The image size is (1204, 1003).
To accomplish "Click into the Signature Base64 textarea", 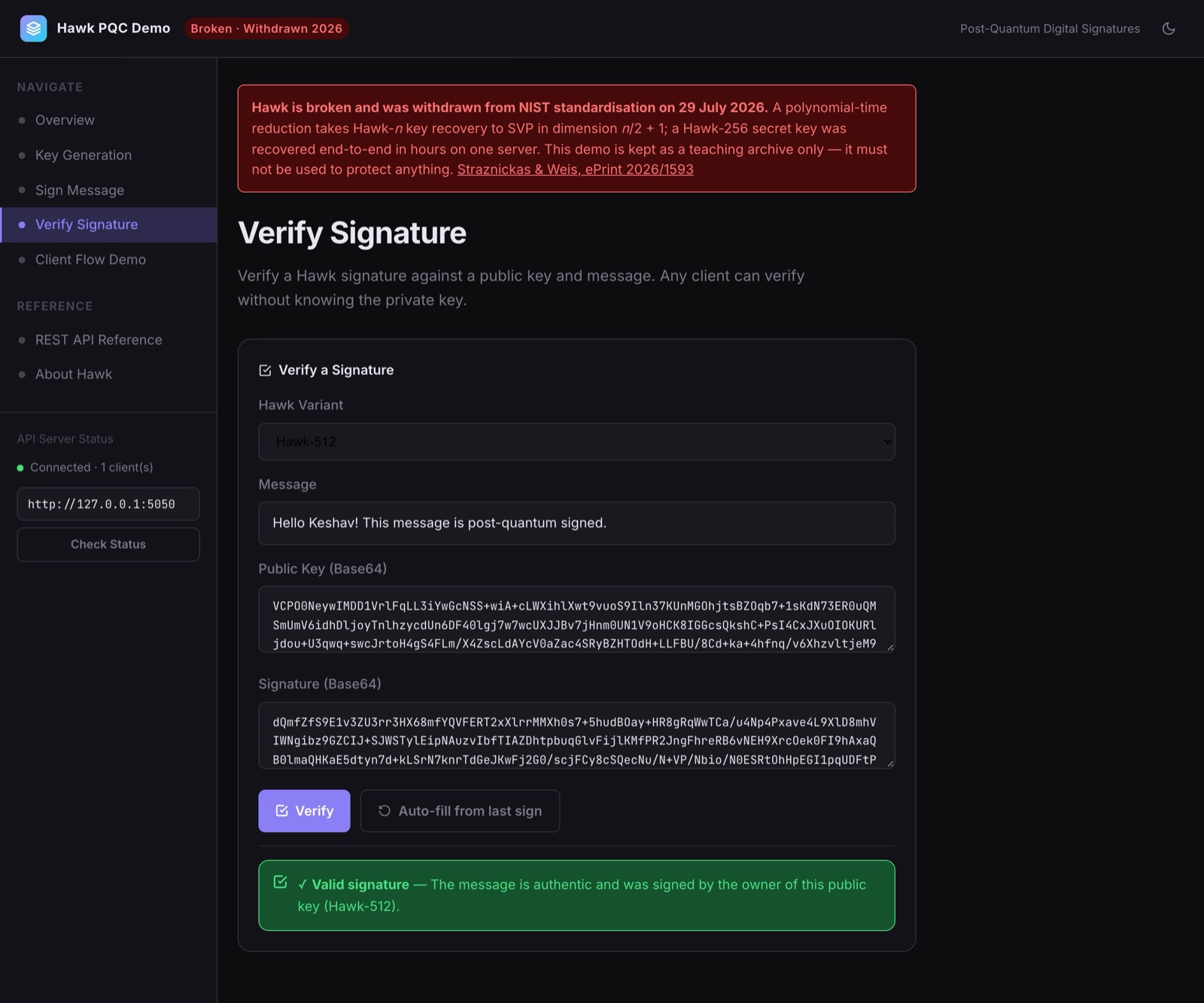I will (x=576, y=735).
